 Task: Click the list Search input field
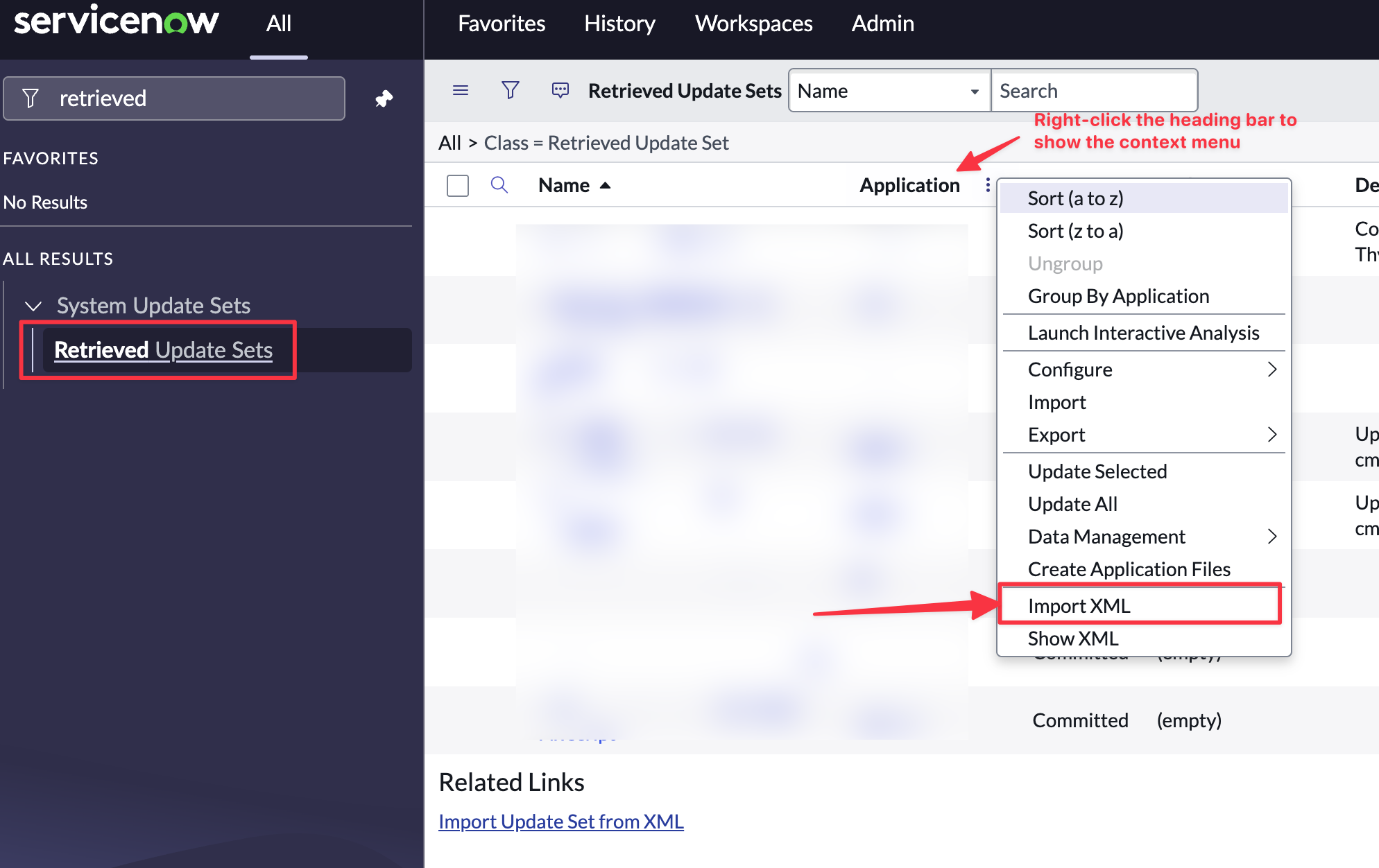(x=1095, y=91)
